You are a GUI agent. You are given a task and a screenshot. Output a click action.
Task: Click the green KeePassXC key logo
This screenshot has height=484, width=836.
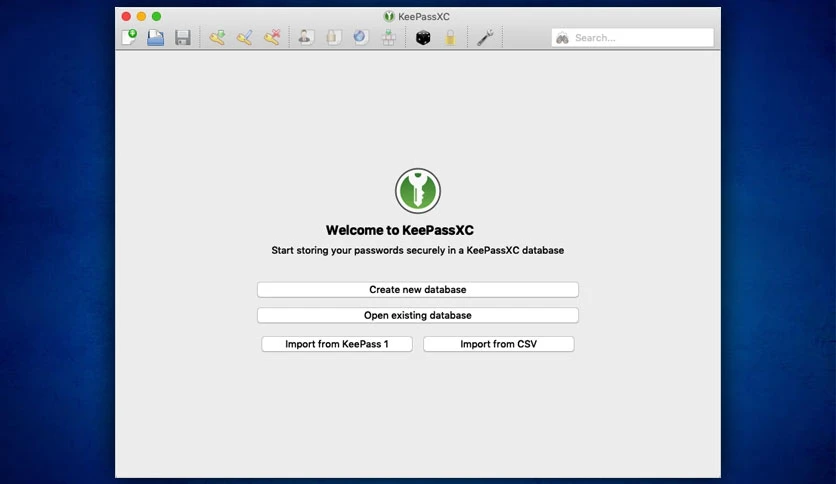pyautogui.click(x=418, y=191)
